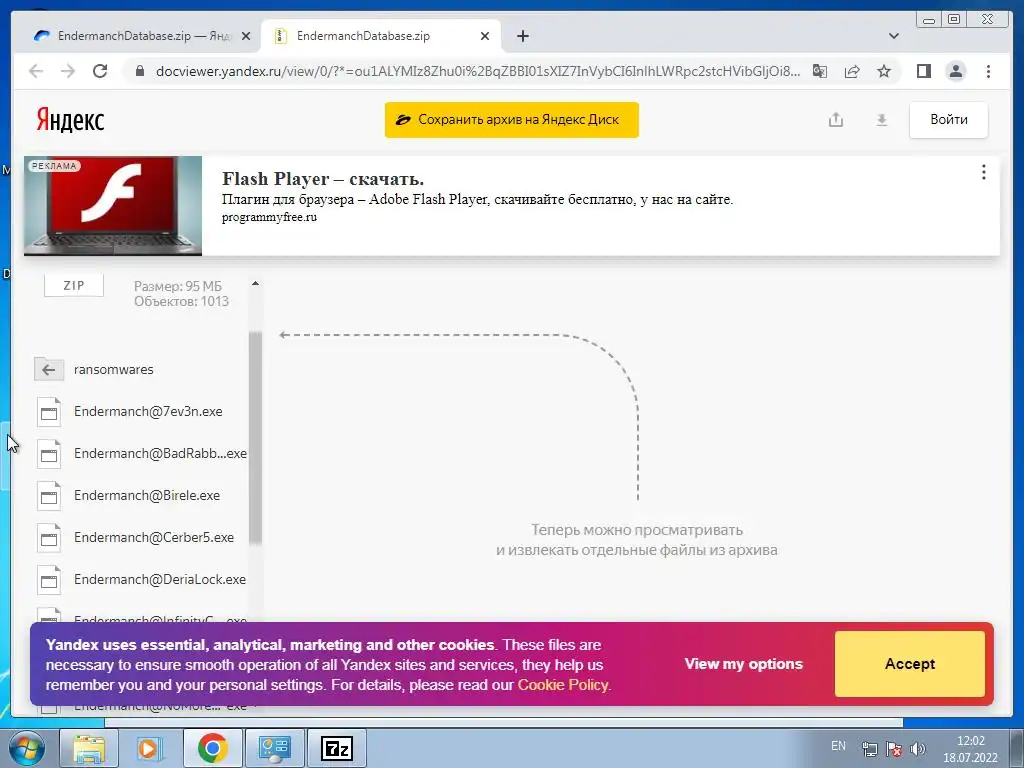Image resolution: width=1024 pixels, height=768 pixels.
Task: Open a new browser tab
Action: click(522, 36)
